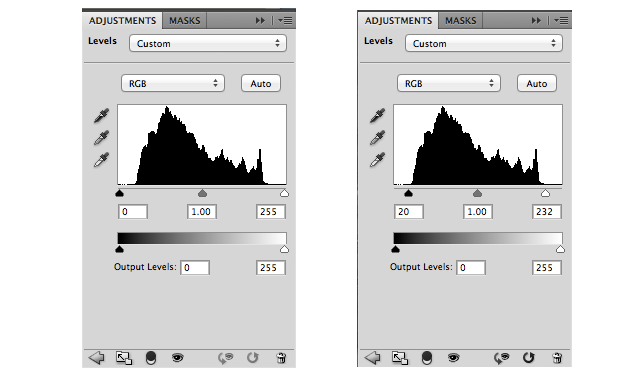Click return-to-list arrow in right panel
The width and height of the screenshot is (640, 392).
point(372,358)
